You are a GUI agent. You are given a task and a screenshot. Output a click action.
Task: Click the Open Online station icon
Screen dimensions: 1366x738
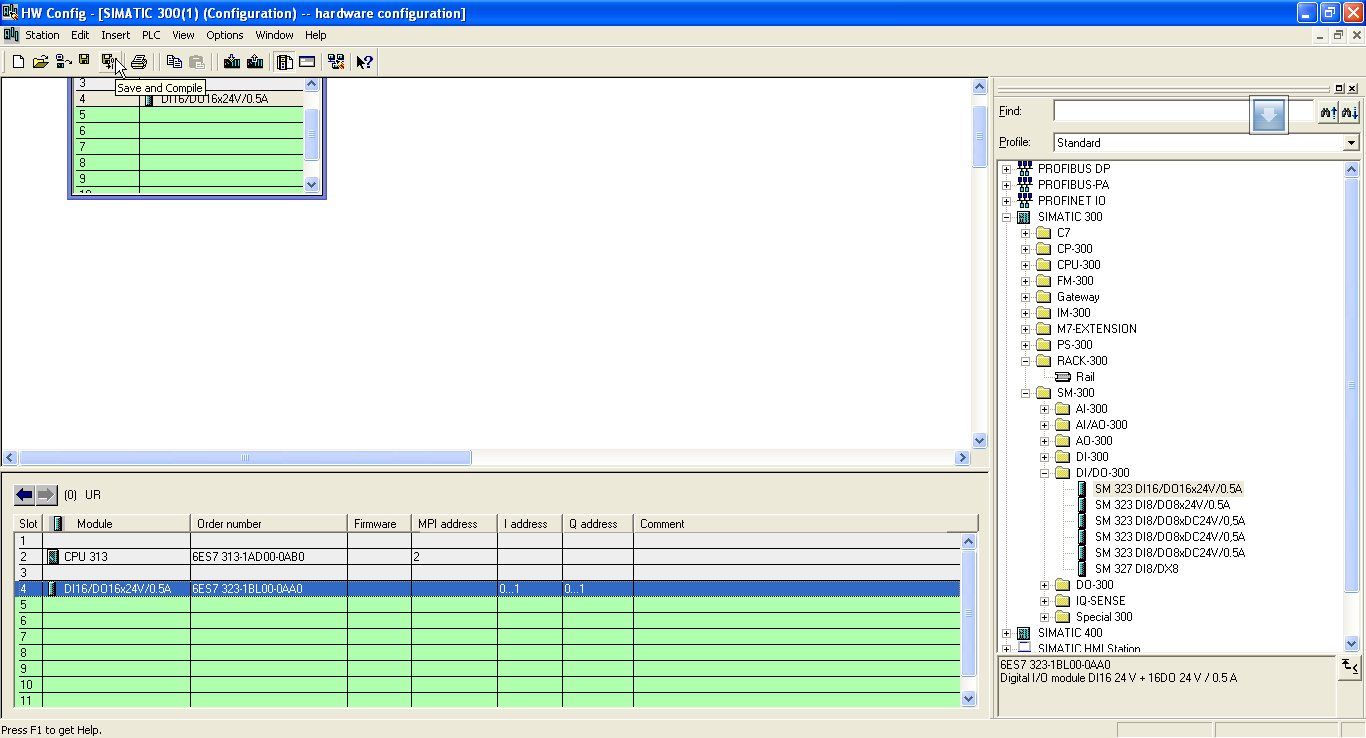point(63,62)
